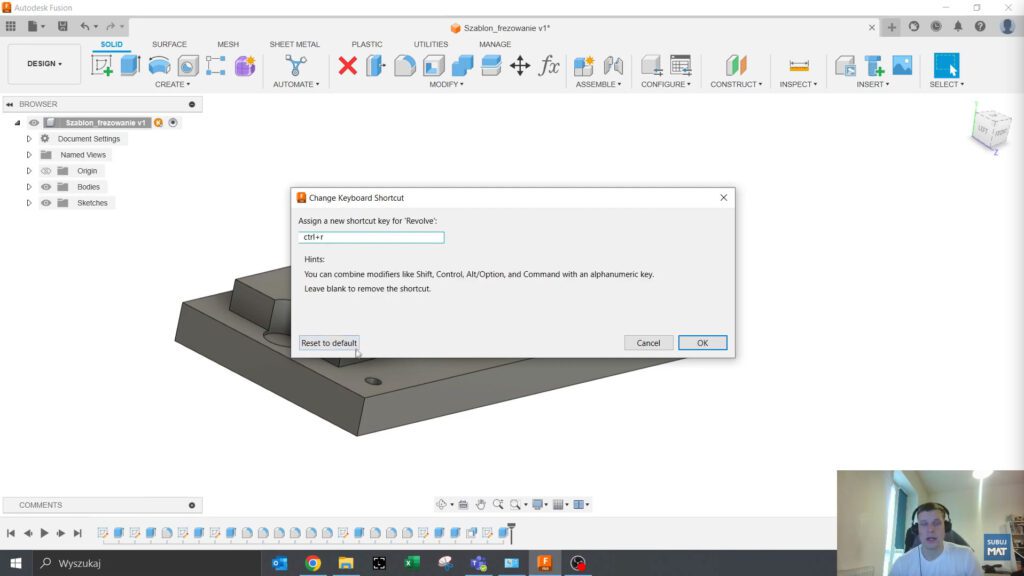Hide the Origin in the browser
The image size is (1024, 576).
click(46, 171)
